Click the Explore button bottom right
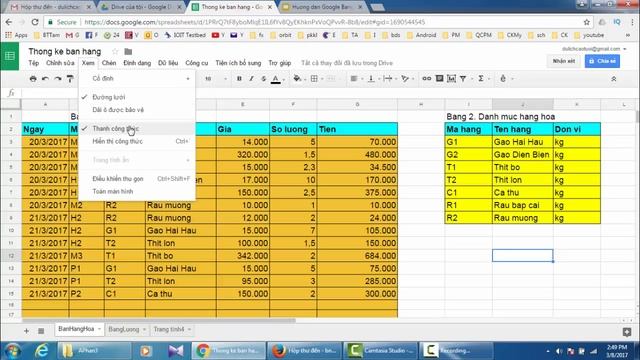This screenshot has height=360, width=640. coord(627,332)
